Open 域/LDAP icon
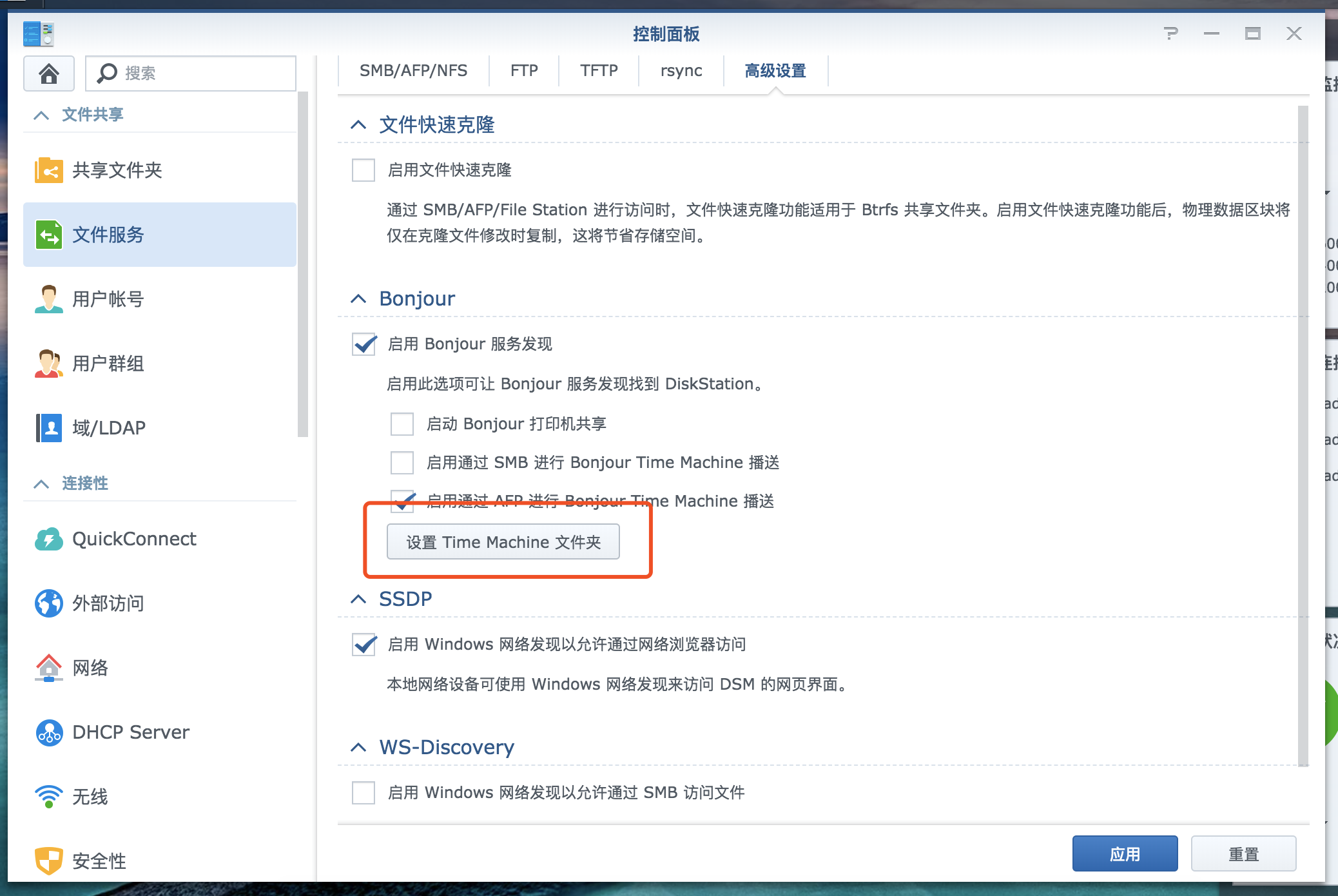The height and width of the screenshot is (896, 1338). (48, 428)
